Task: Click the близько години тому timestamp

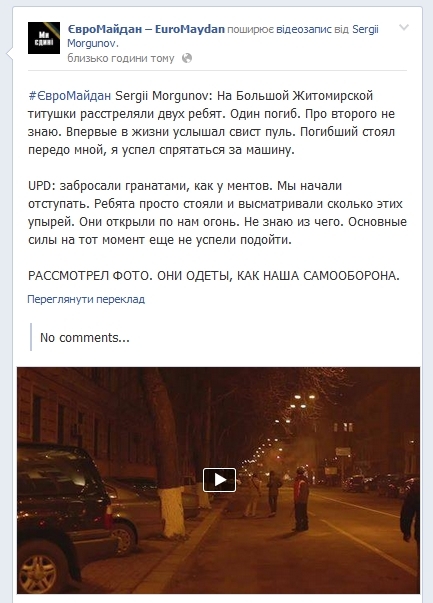Action: pos(121,58)
